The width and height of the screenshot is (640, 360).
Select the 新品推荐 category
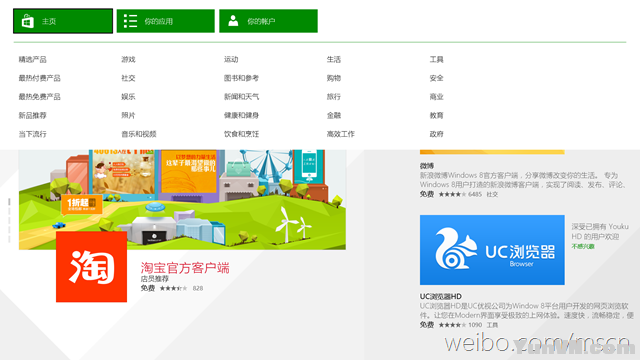click(32, 116)
